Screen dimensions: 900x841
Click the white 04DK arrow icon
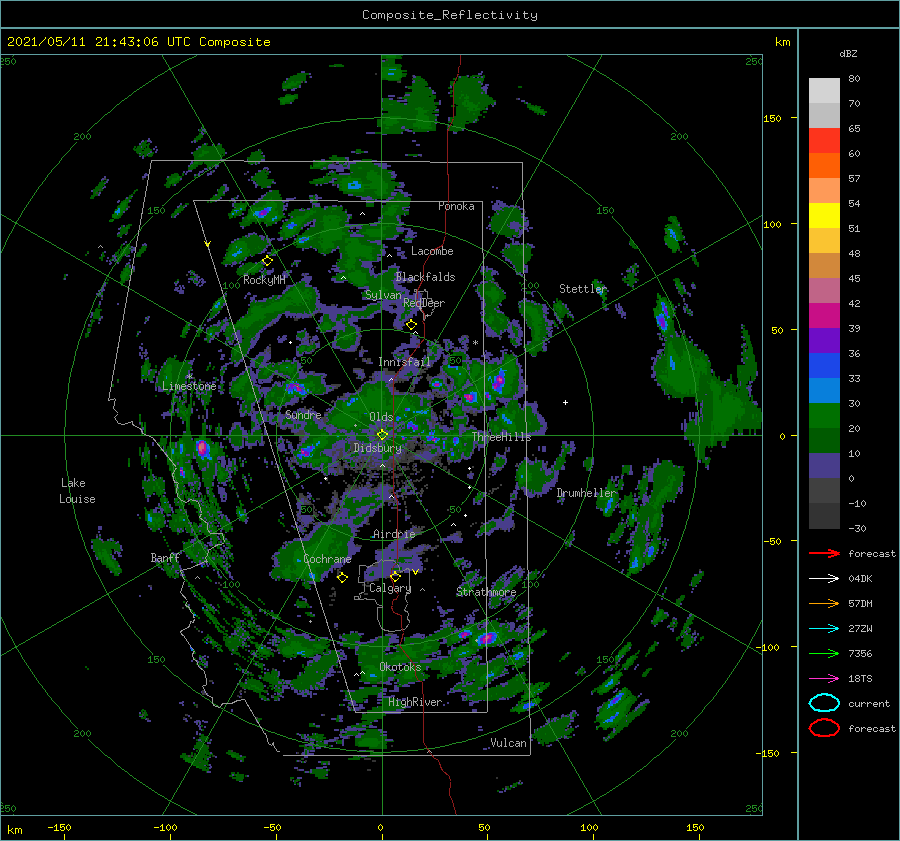coord(824,579)
